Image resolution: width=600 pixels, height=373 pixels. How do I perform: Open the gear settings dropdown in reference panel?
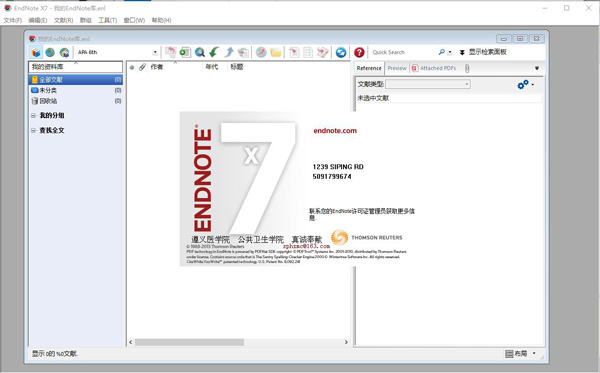click(x=526, y=84)
